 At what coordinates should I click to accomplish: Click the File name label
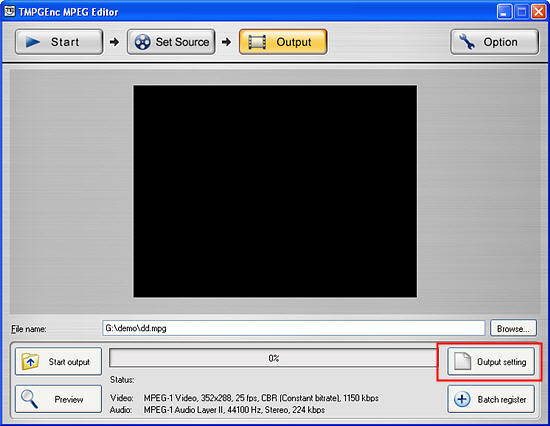pos(28,329)
